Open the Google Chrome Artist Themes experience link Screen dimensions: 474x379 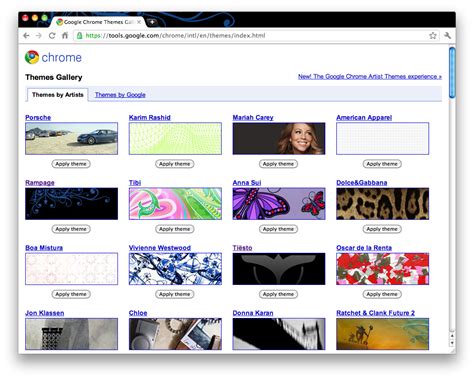370,76
